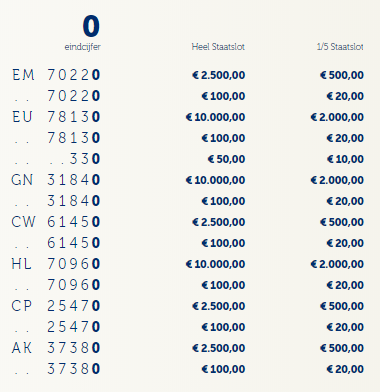Click € 2.500,00 prize for CP 25470
The image size is (380, 392).
(x=219, y=306)
